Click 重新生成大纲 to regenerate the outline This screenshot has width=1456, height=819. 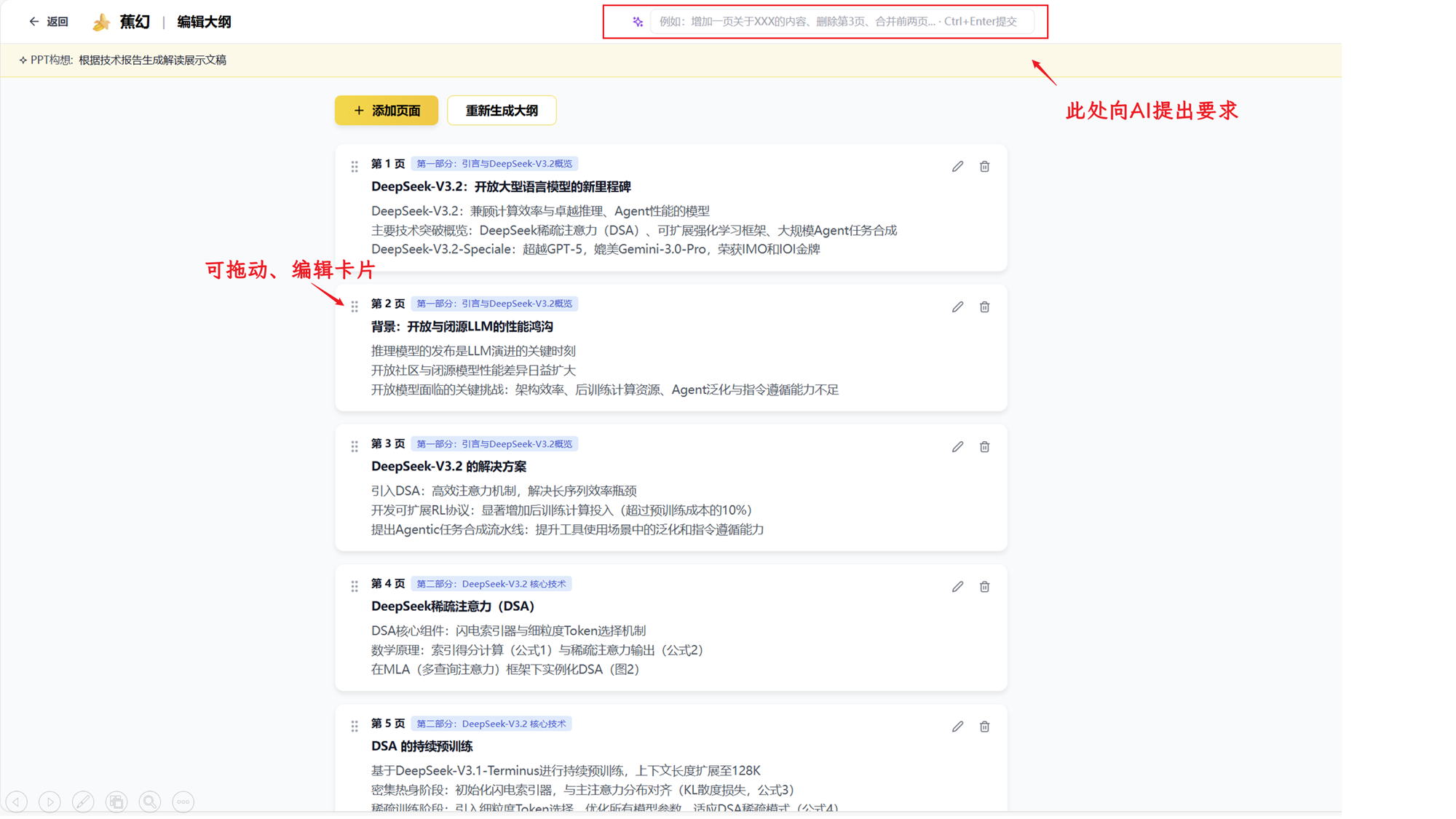coord(501,110)
